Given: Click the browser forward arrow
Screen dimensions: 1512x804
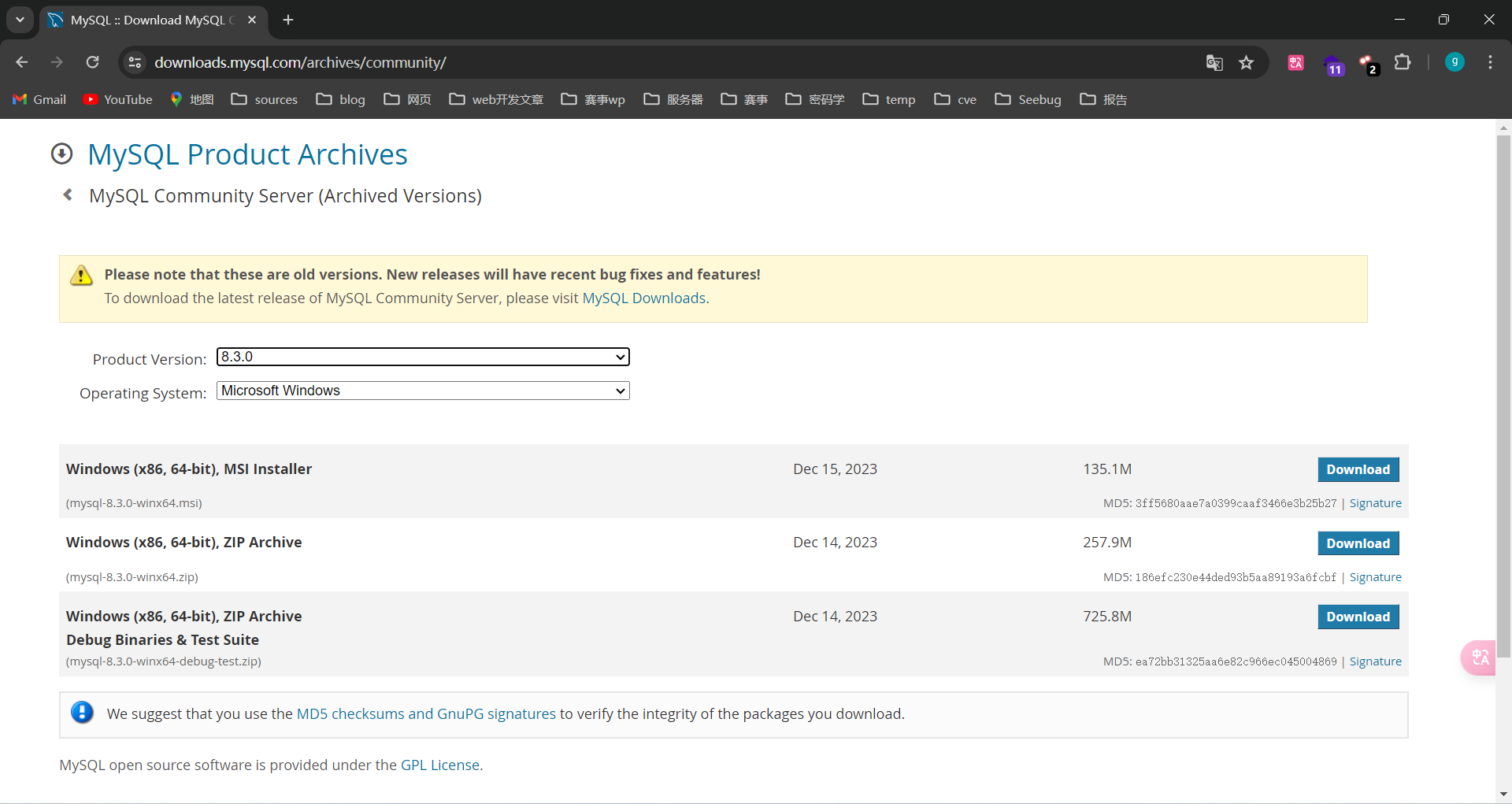Looking at the screenshot, I should point(57,62).
